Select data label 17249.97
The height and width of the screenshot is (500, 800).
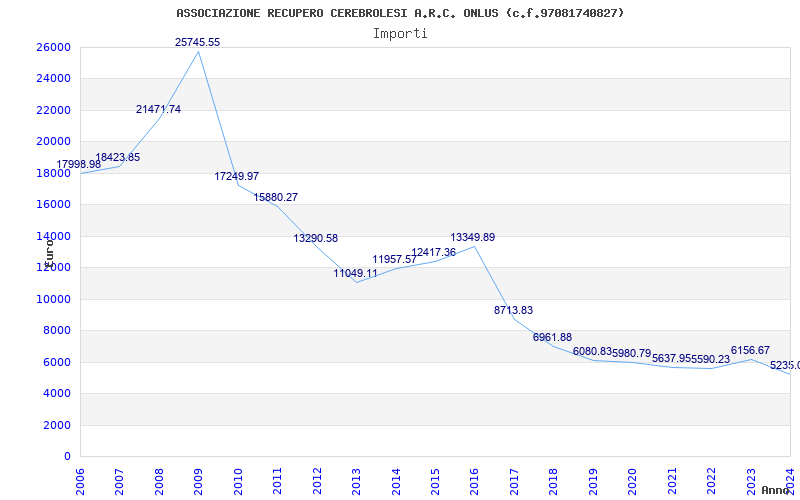coord(237,176)
